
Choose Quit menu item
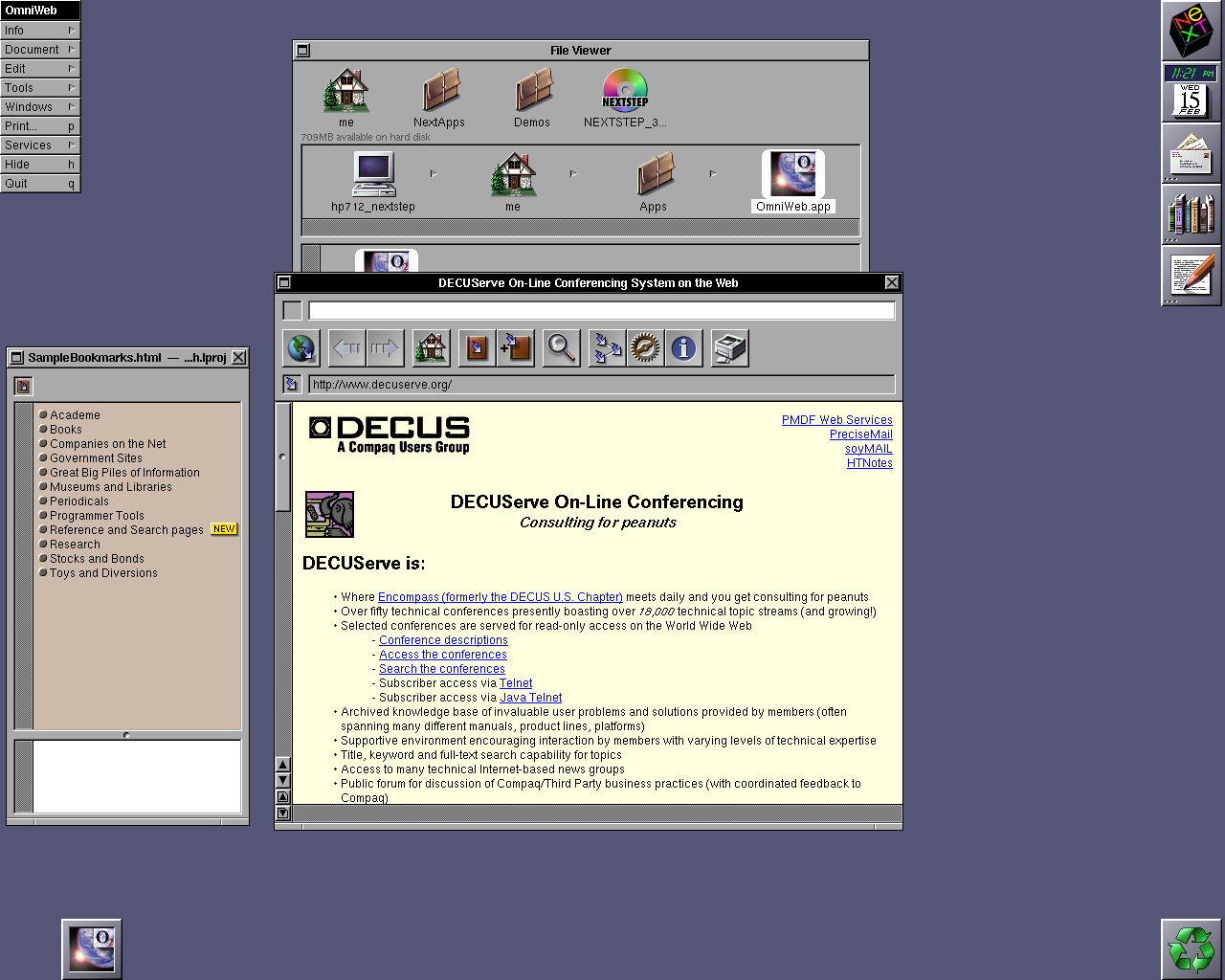pyautogui.click(x=40, y=184)
